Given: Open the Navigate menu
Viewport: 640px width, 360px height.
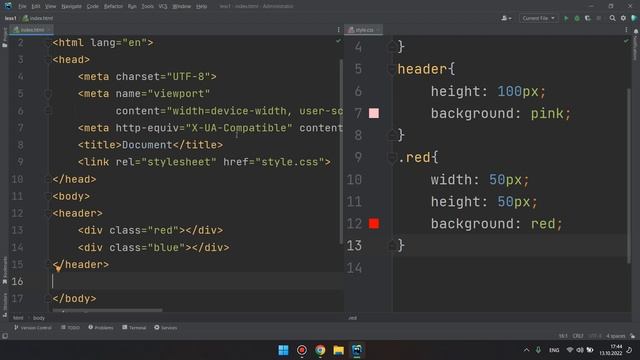Looking at the screenshot, I should pyautogui.click(x=71, y=6).
